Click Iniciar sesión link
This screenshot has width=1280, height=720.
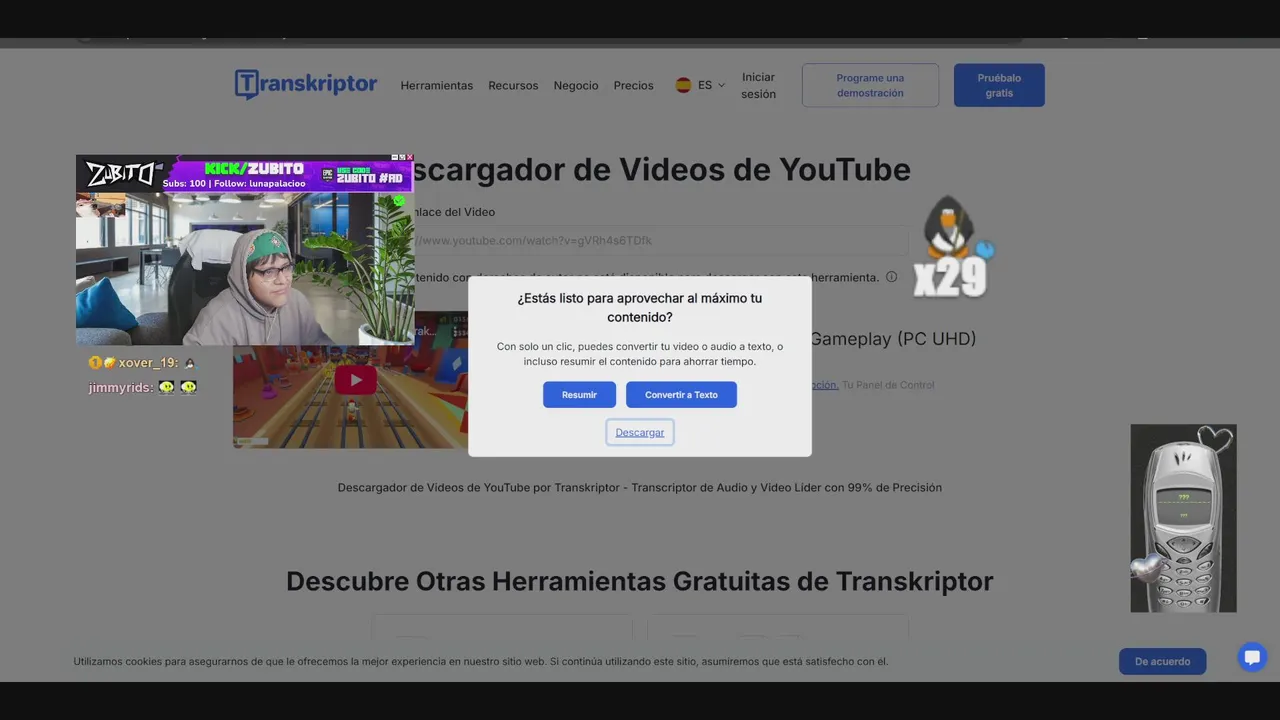pos(758,85)
